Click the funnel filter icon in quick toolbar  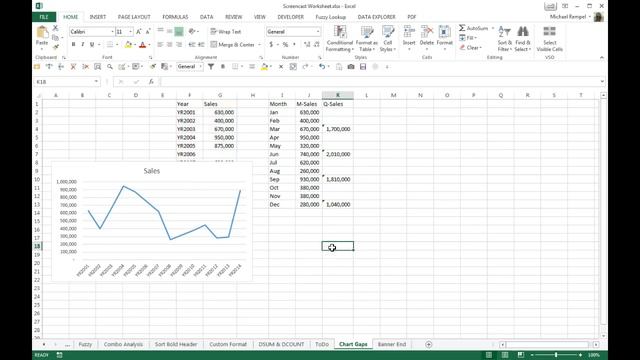211,67
